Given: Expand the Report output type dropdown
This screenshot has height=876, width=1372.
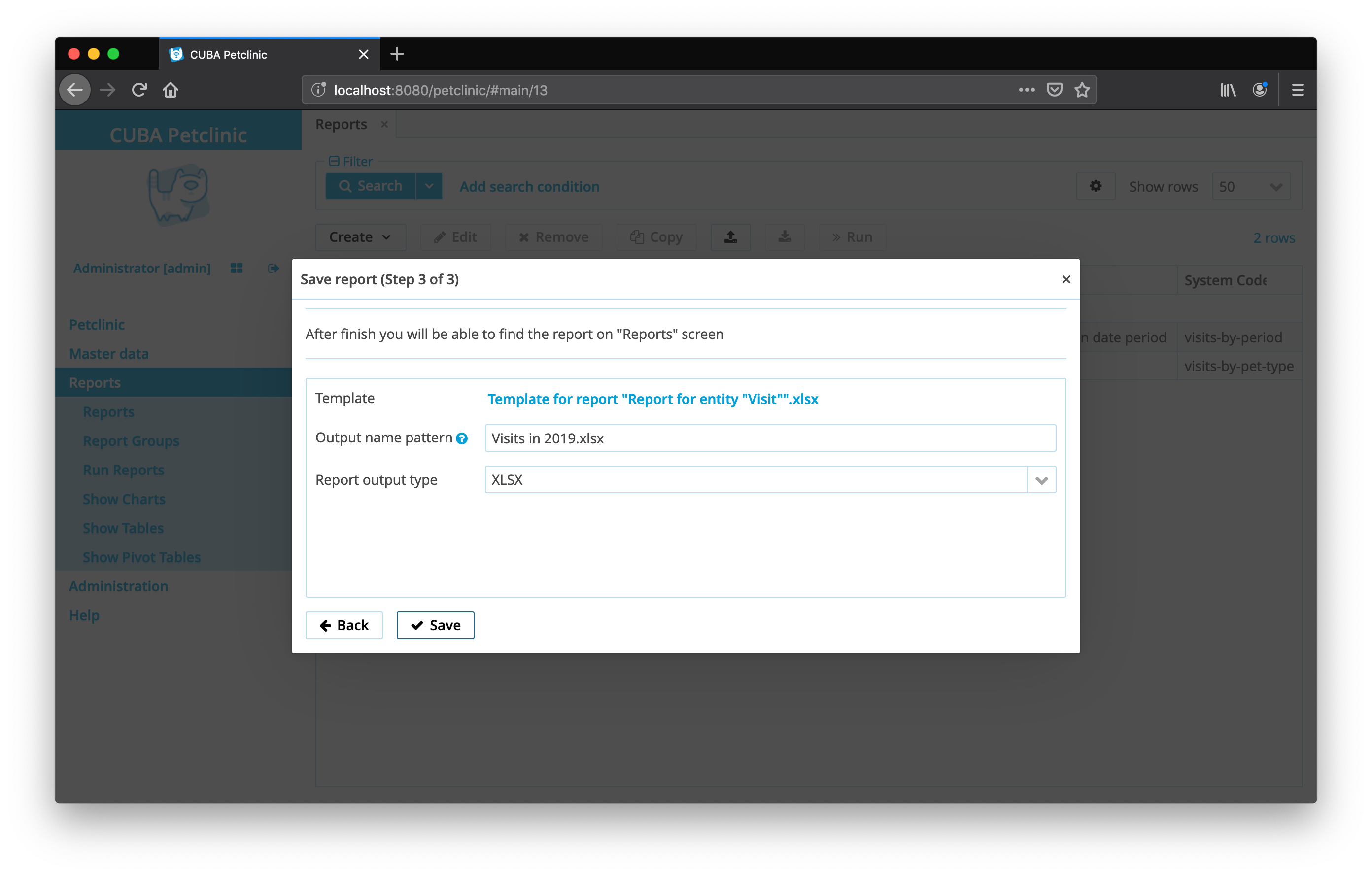Looking at the screenshot, I should point(1041,480).
